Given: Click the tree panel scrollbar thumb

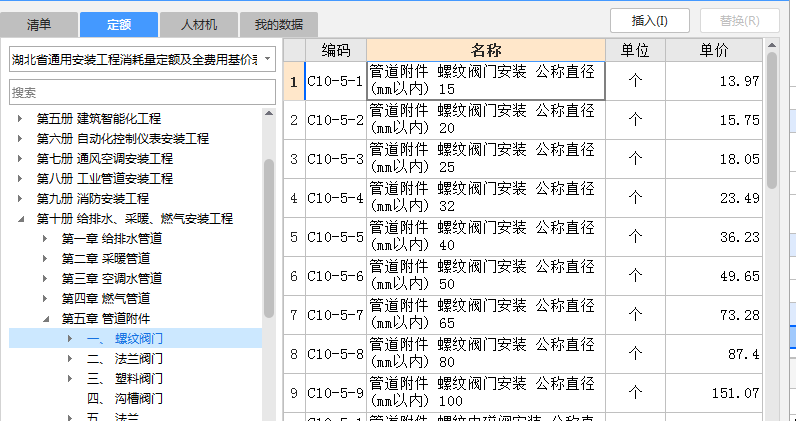Looking at the screenshot, I should 269,238.
